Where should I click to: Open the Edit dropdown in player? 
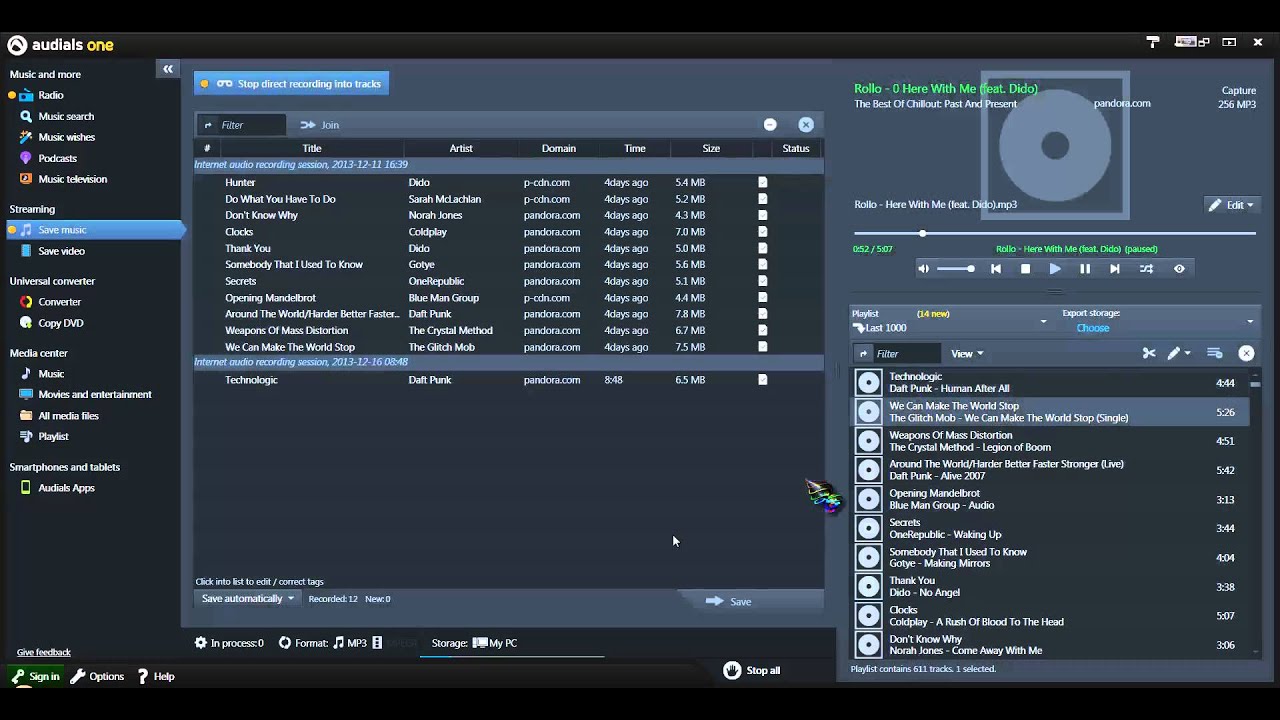point(1231,205)
